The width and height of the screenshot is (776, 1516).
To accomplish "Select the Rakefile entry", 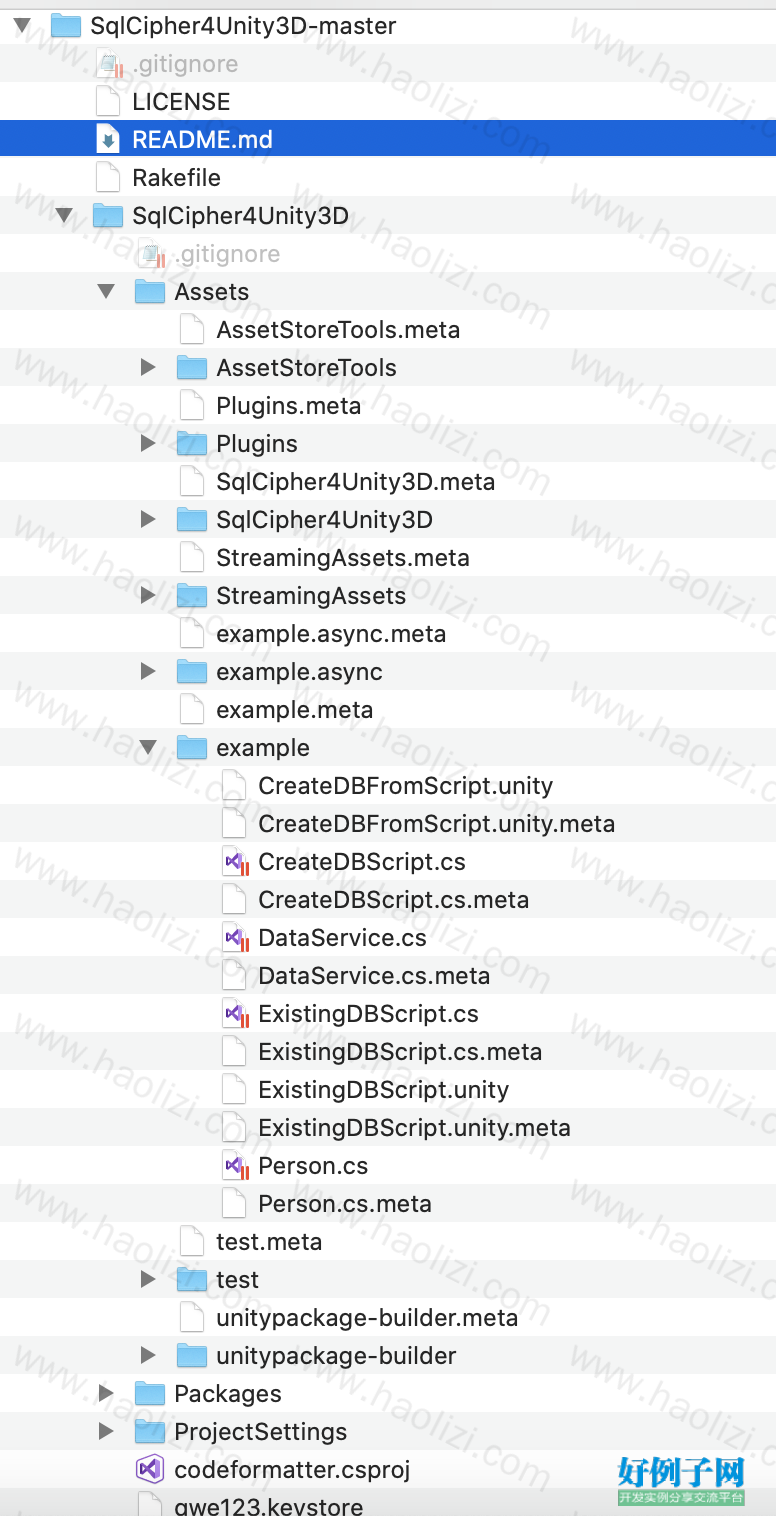I will 176,178.
